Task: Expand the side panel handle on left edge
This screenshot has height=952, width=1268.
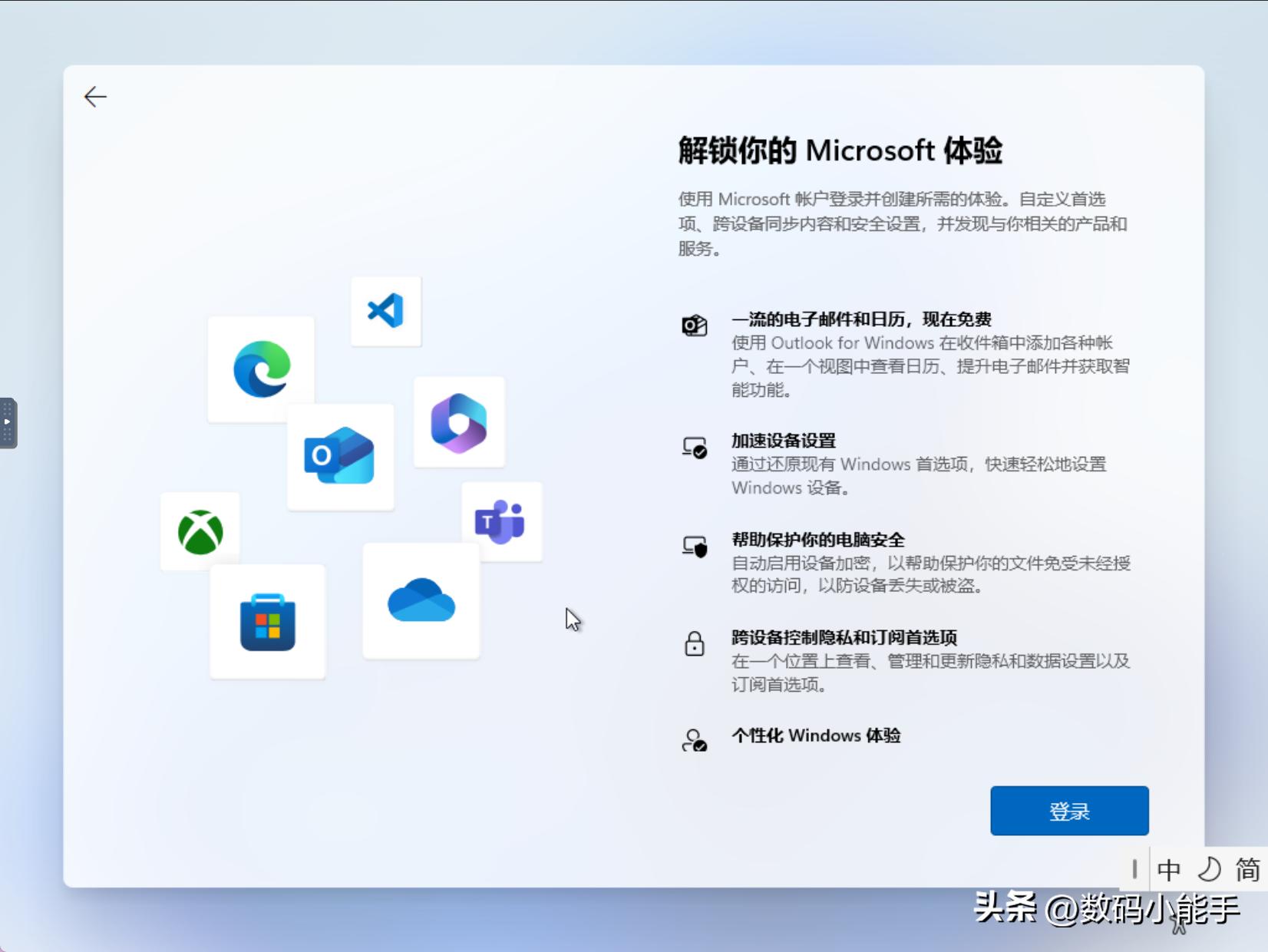Action: [8, 422]
